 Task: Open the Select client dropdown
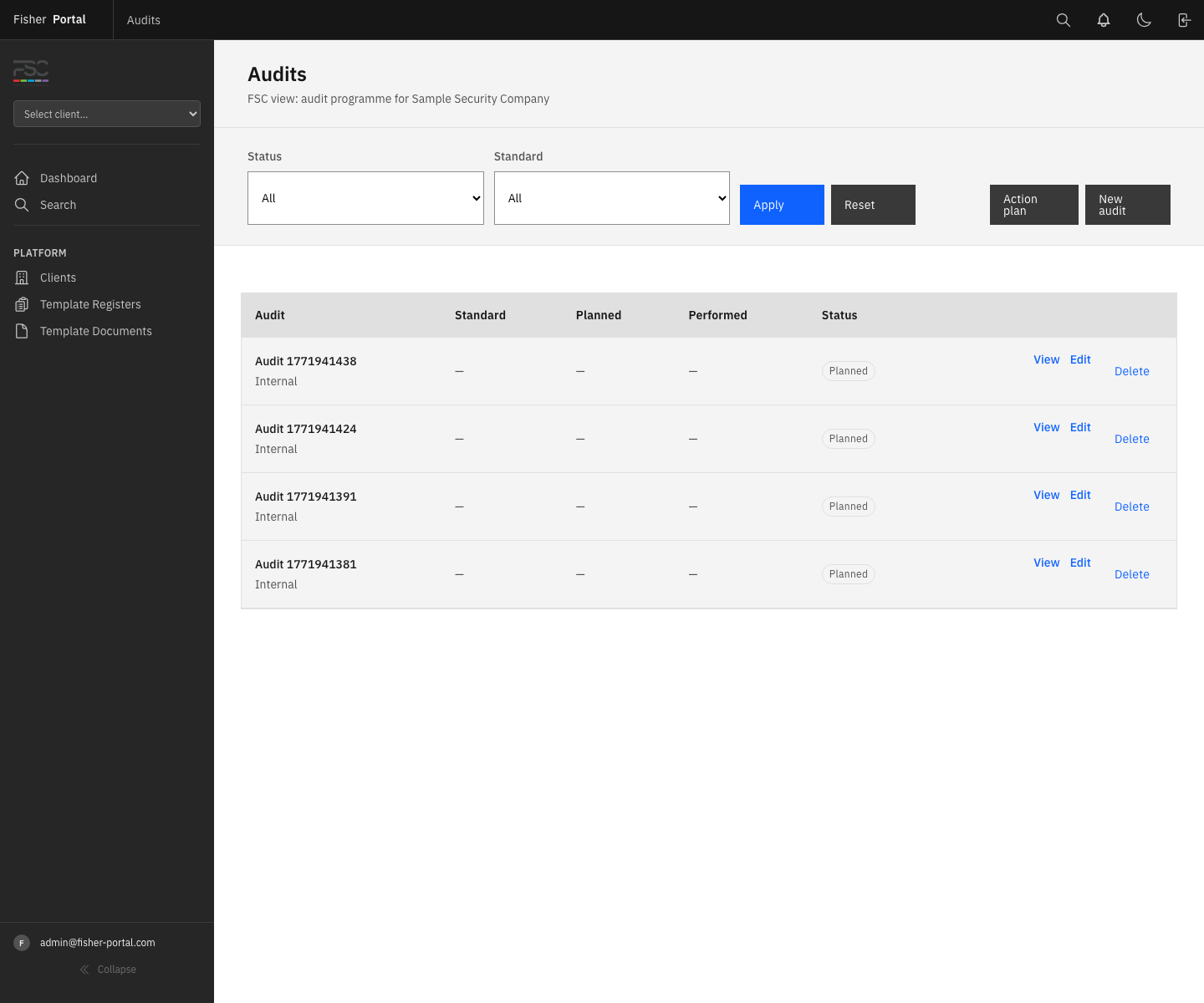pos(106,114)
